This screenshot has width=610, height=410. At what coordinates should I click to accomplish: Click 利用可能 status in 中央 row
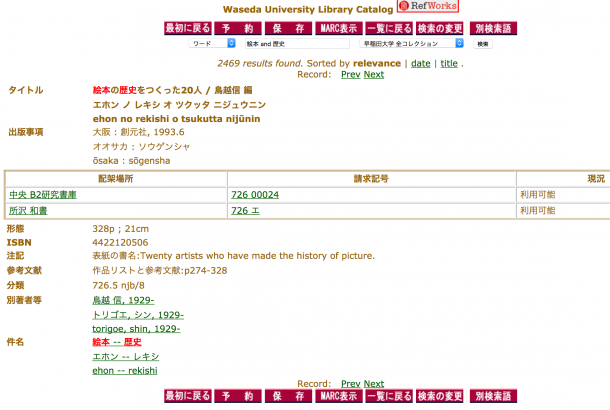tap(538, 195)
